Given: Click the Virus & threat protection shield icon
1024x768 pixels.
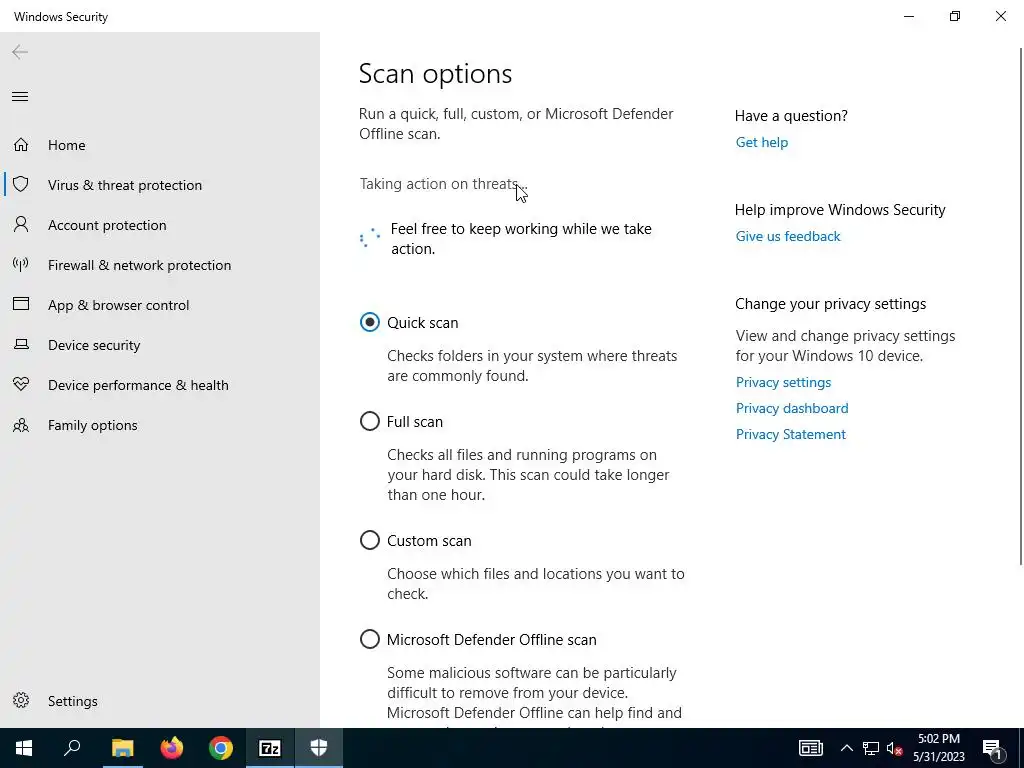Looking at the screenshot, I should (21, 185).
